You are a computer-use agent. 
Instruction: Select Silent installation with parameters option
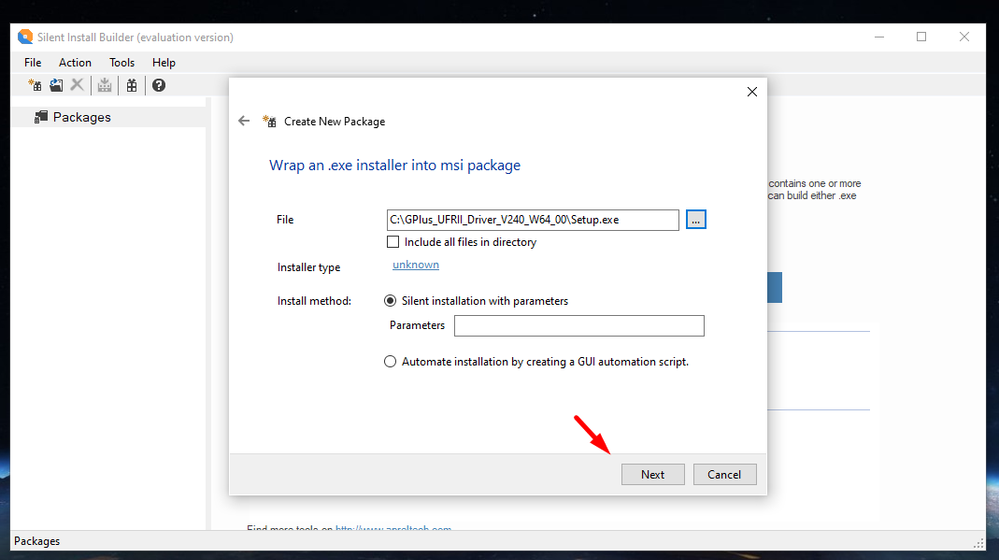(390, 301)
